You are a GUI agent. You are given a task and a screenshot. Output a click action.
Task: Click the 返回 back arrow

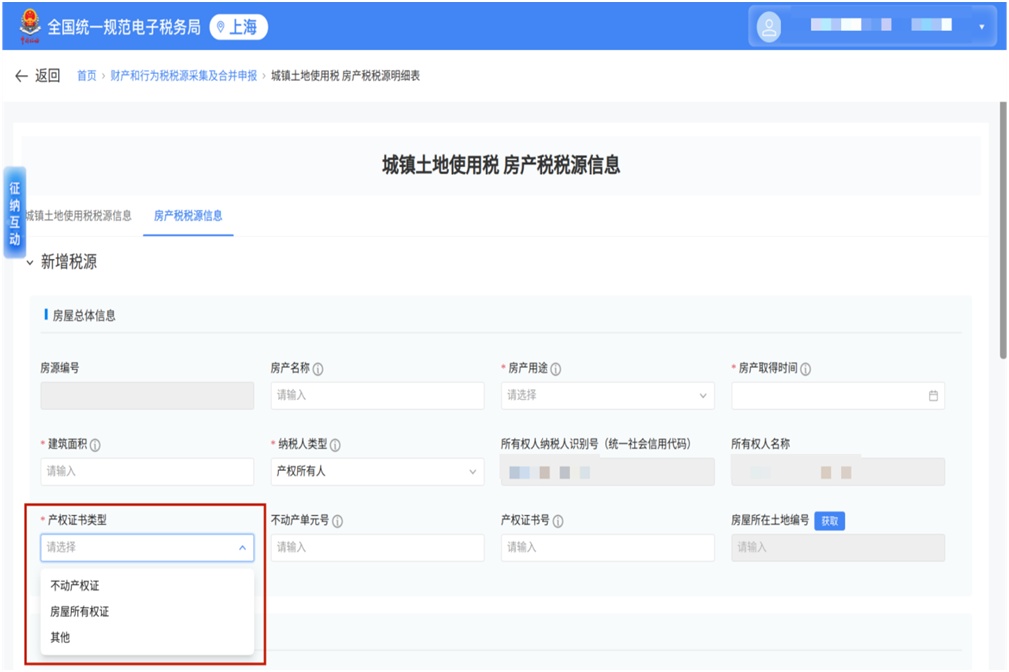click(x=22, y=76)
